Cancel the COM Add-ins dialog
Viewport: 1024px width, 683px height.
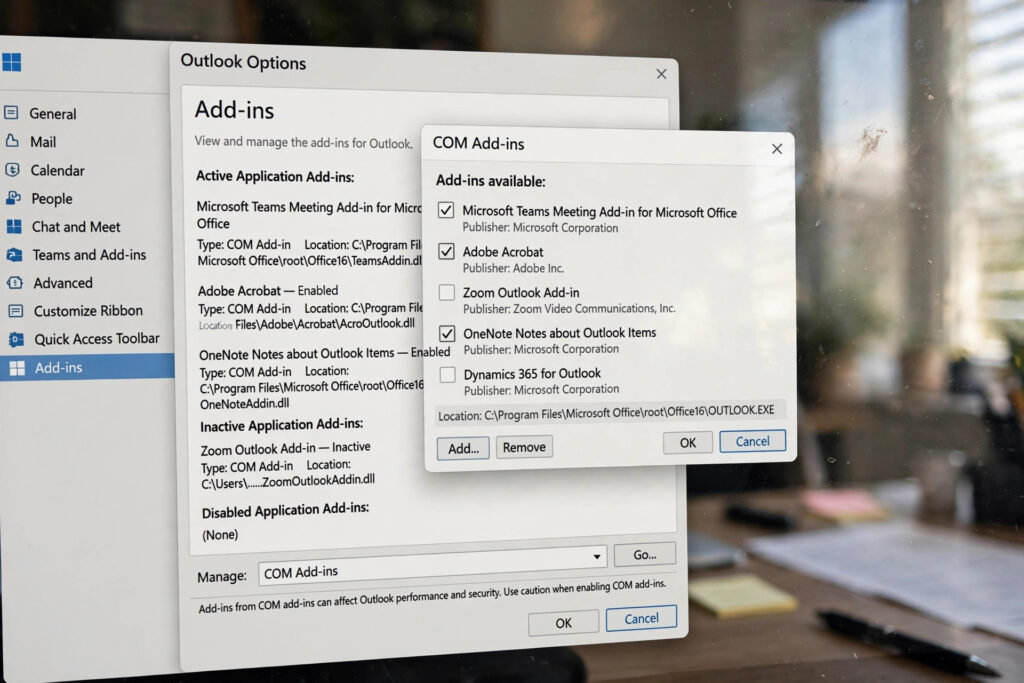click(x=752, y=441)
